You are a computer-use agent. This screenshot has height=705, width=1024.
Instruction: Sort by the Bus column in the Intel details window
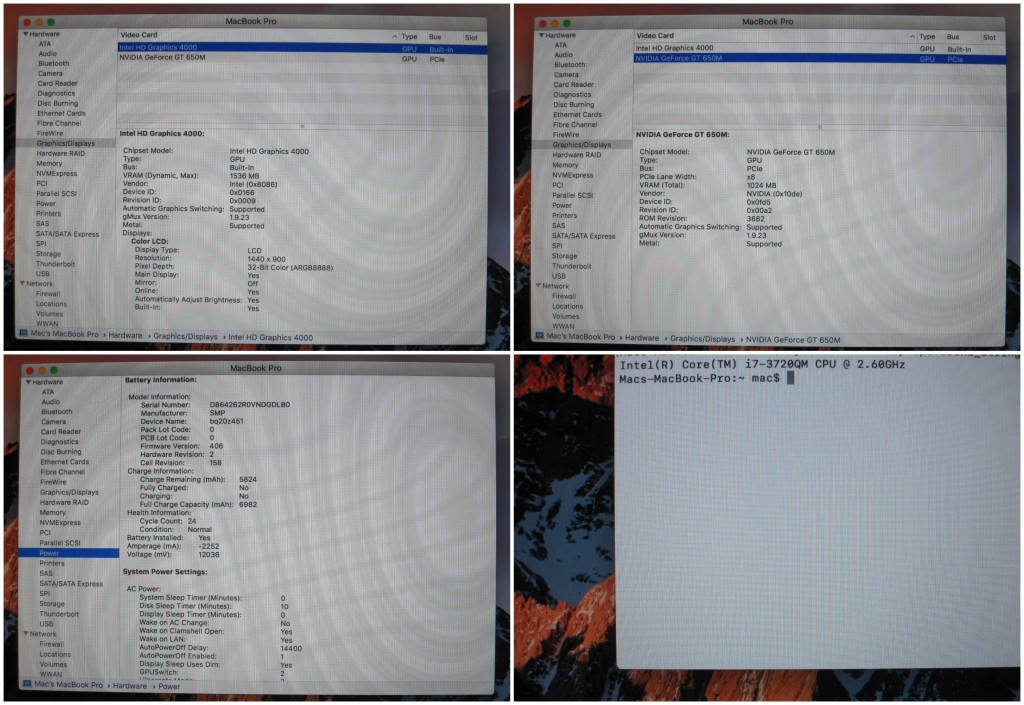435,37
